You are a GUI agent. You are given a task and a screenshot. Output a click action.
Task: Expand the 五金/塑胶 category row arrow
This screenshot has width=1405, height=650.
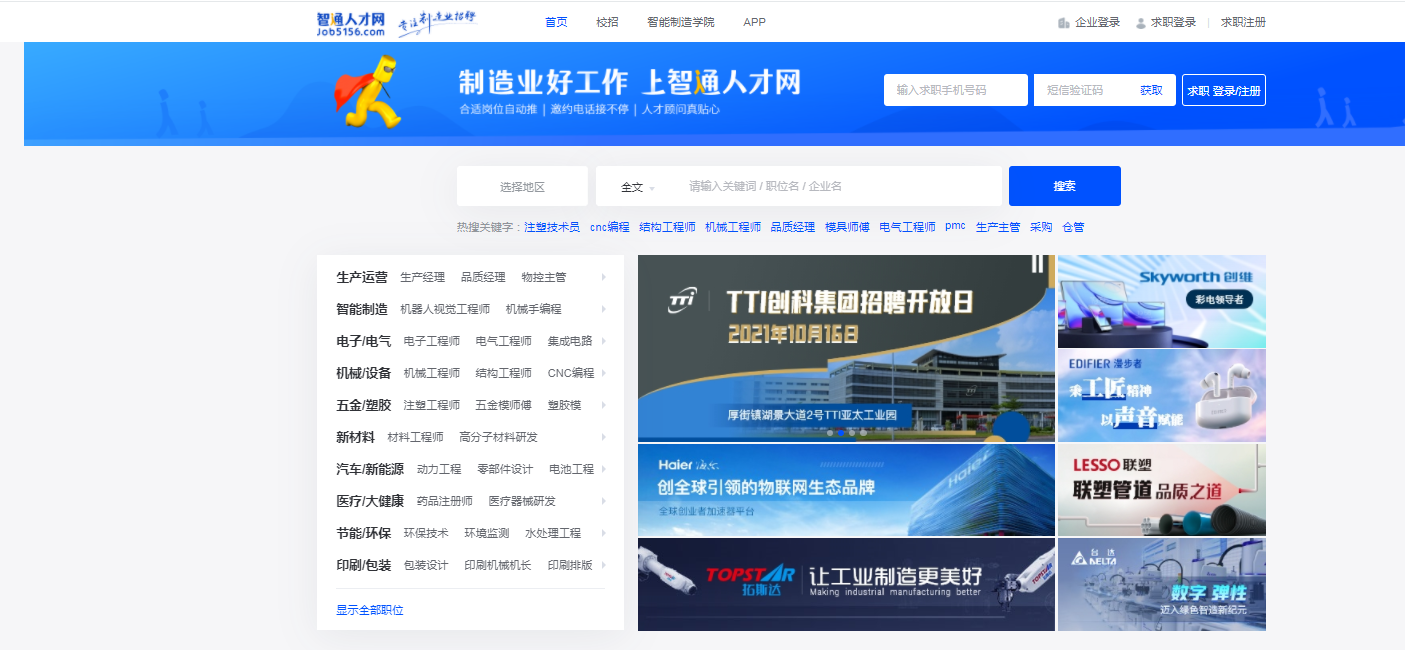coord(604,405)
